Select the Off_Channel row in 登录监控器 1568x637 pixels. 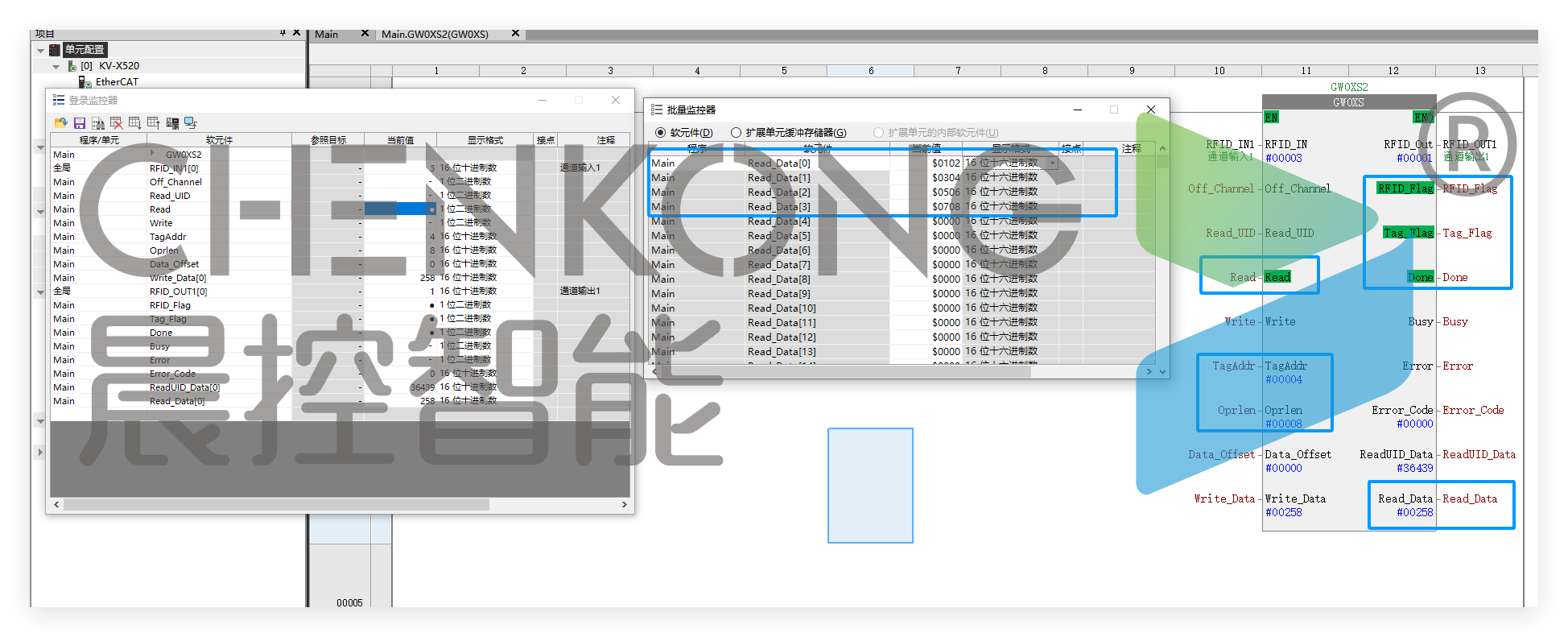(340, 182)
